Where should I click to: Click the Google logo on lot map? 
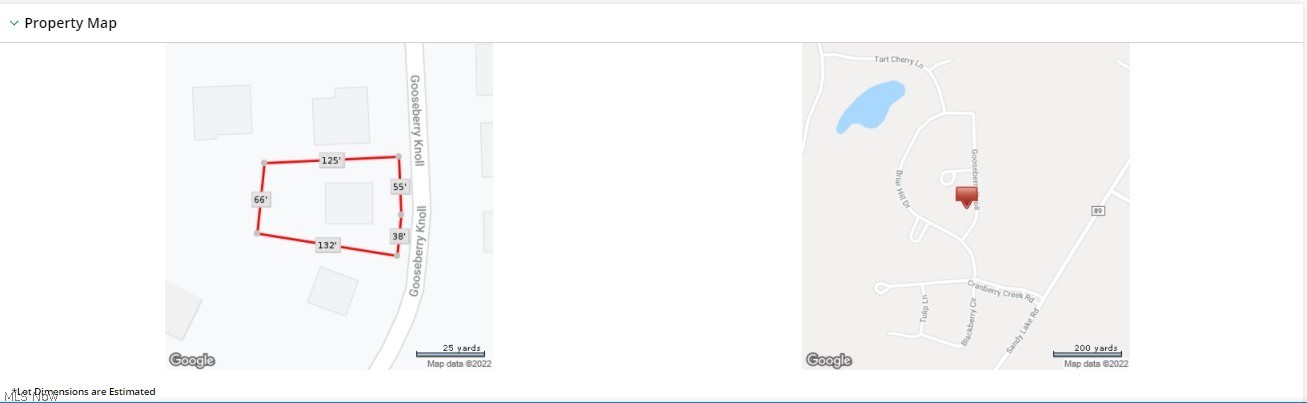(x=192, y=360)
